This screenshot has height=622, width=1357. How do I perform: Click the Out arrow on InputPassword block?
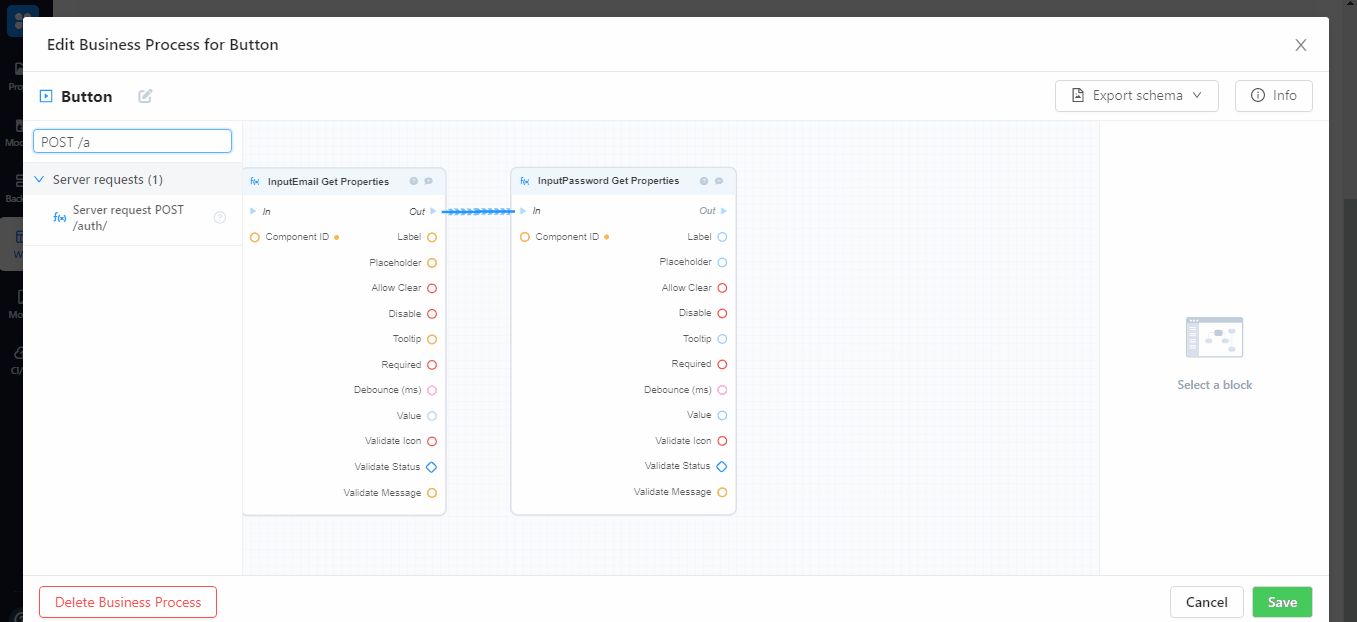(724, 211)
